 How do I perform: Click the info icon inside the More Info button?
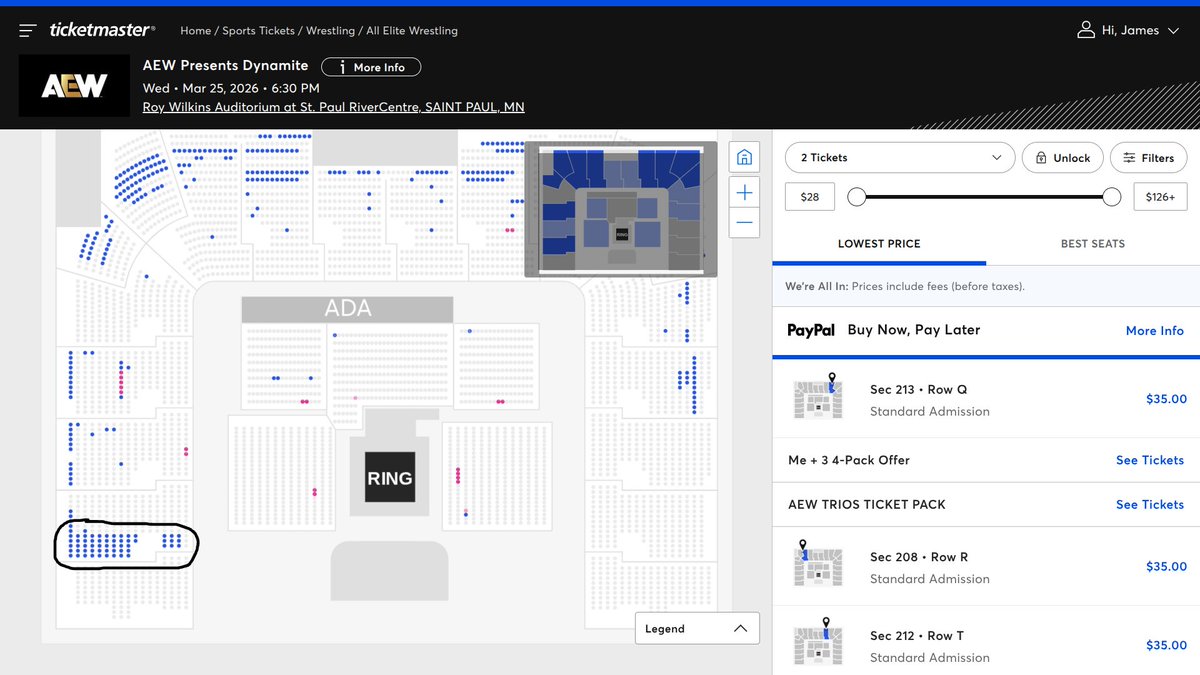[345, 67]
